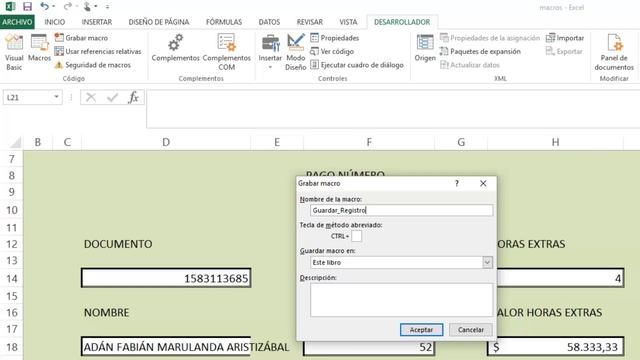Click the macro name field Guardar_Registro
This screenshot has width=640, height=360.
(x=401, y=210)
